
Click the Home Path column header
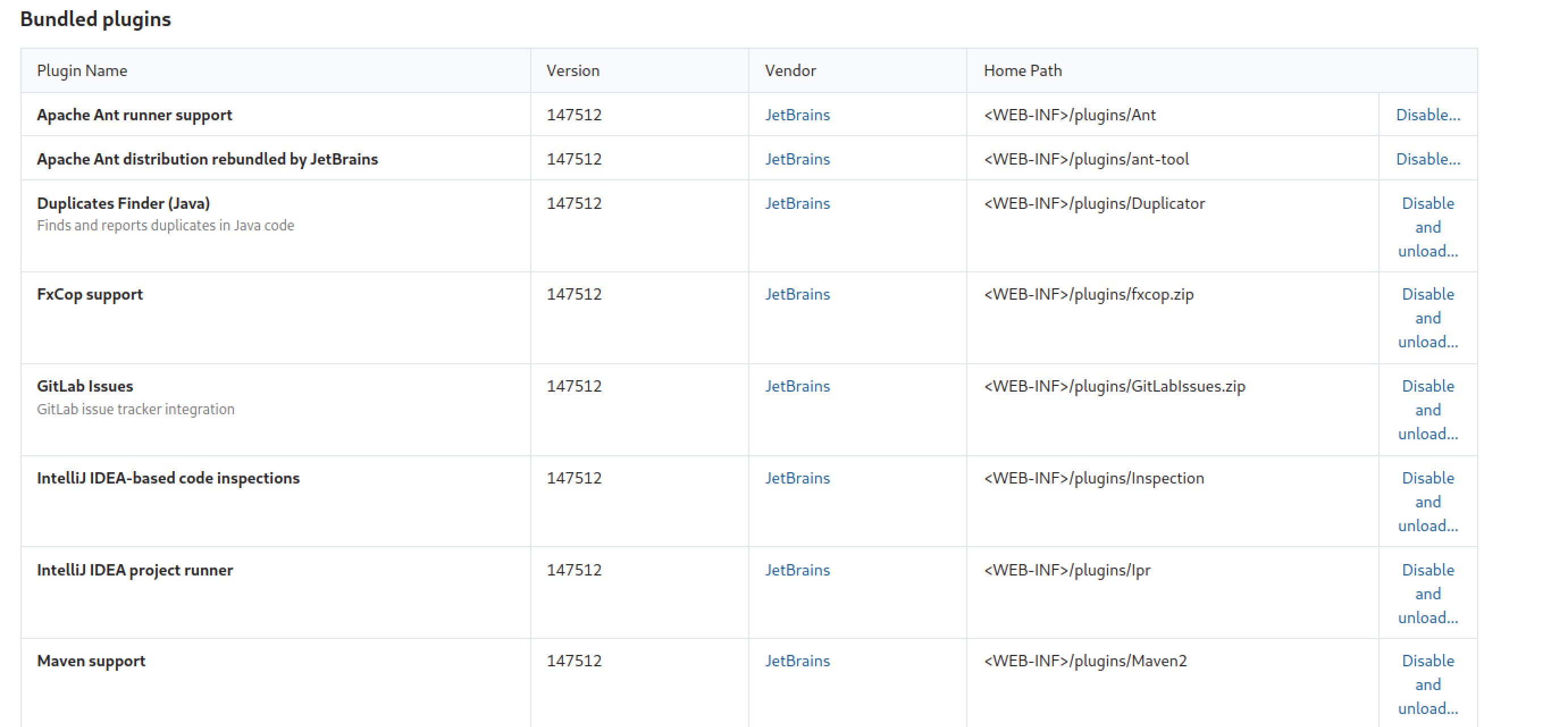click(1022, 70)
